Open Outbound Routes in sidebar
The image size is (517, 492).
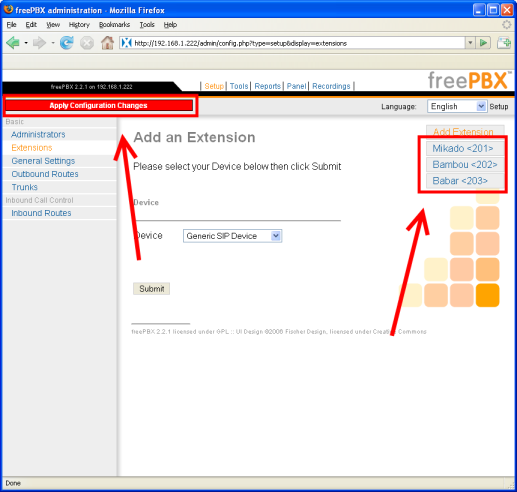45,174
